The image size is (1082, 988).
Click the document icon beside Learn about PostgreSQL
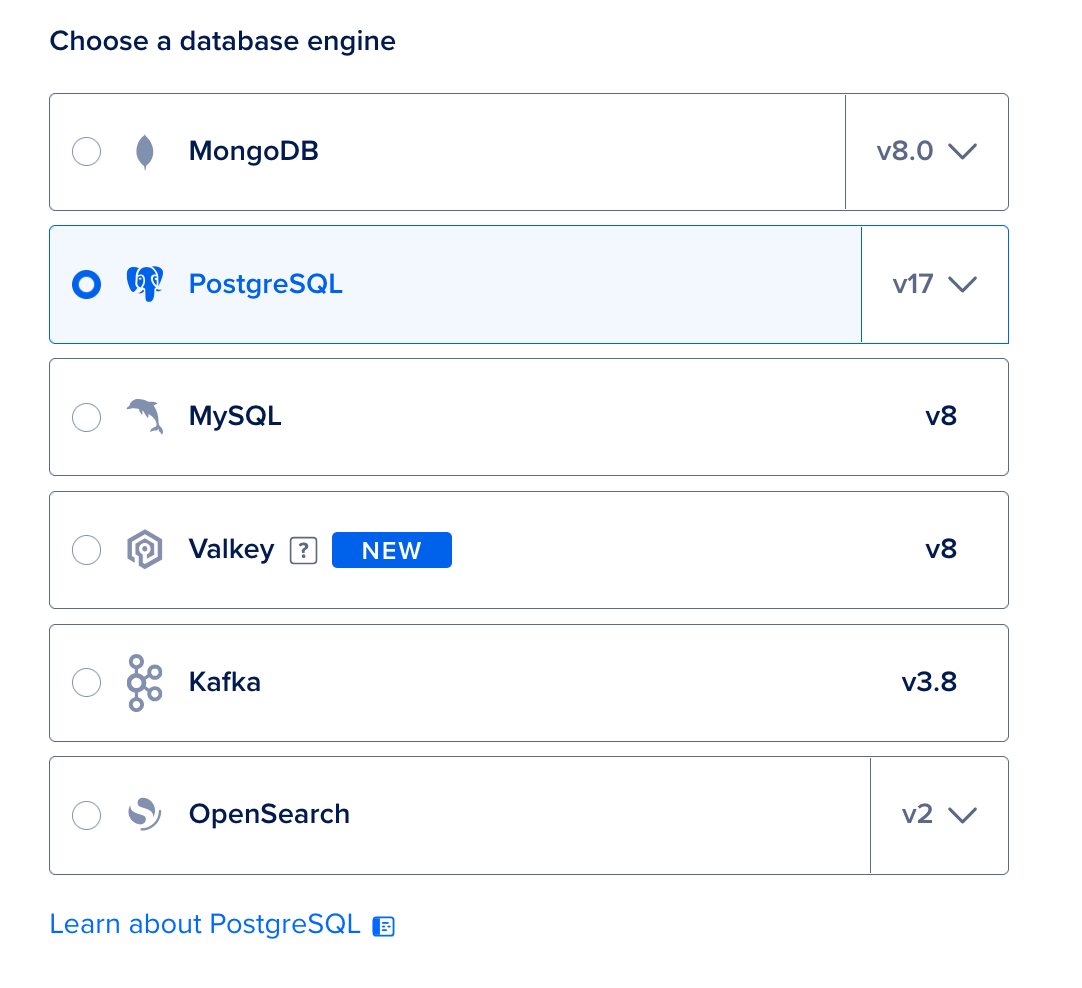point(384,926)
